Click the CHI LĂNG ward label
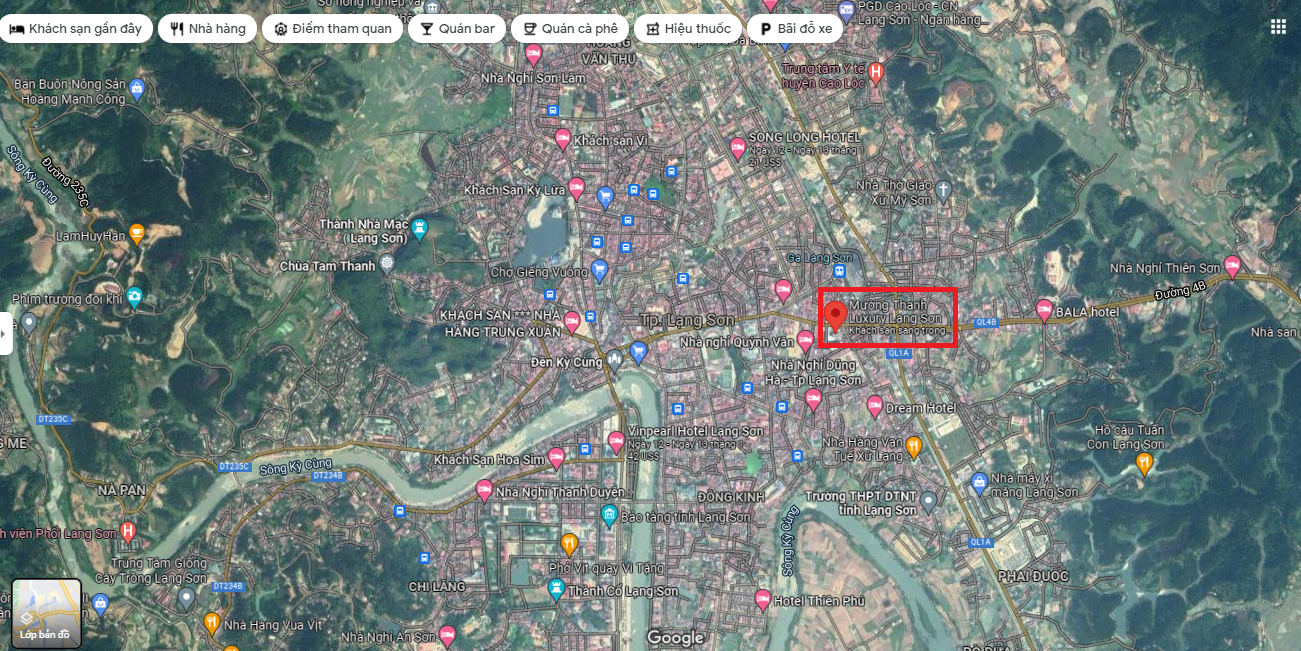 [x=437, y=585]
